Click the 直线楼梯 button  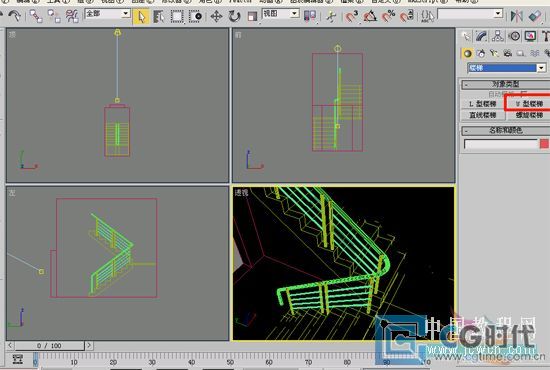pyautogui.click(x=482, y=115)
